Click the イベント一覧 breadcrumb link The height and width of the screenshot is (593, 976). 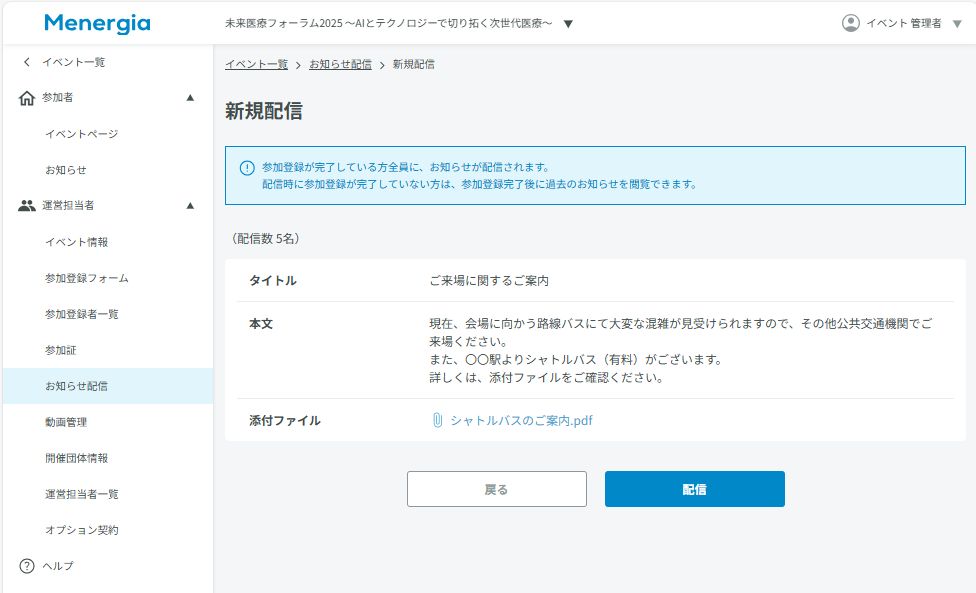(x=256, y=64)
